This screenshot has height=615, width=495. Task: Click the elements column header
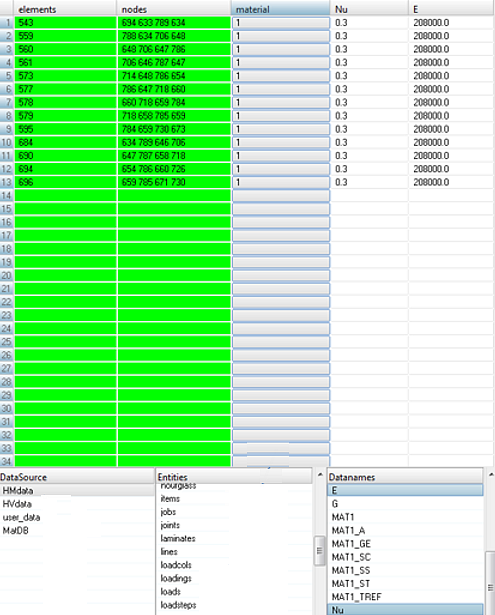click(x=65, y=9)
